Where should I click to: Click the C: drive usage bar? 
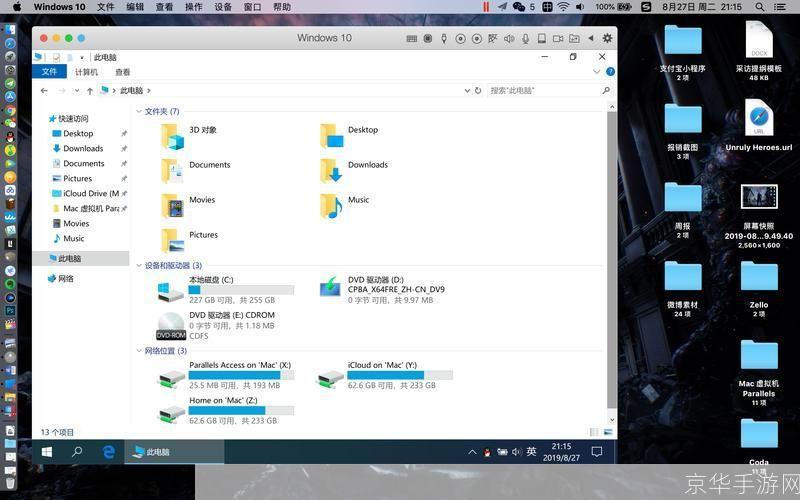pos(241,290)
